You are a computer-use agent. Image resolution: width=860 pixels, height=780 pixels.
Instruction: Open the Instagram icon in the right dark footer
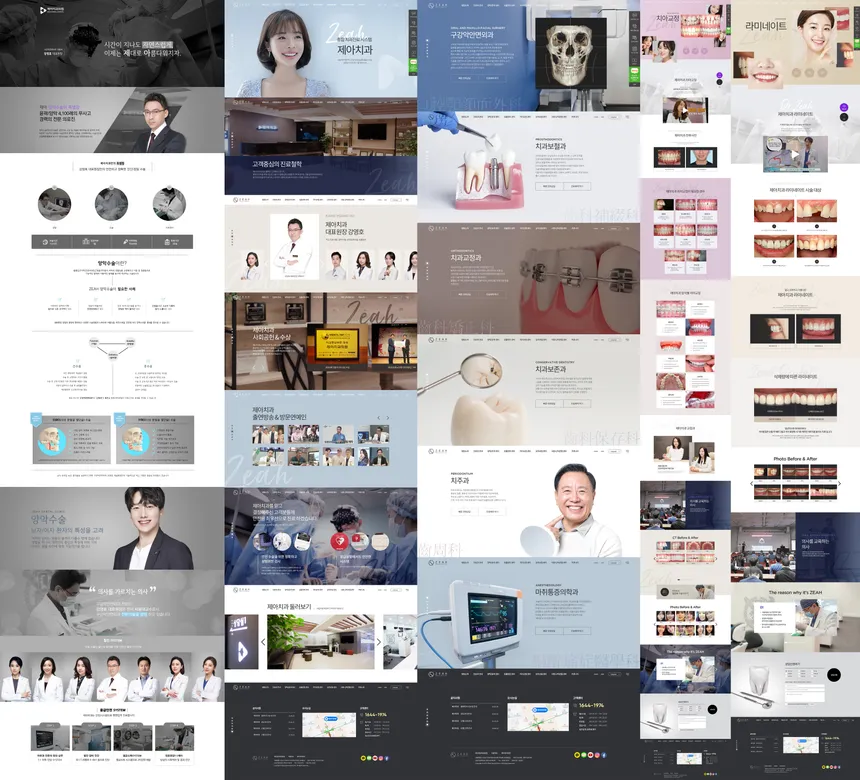[597, 755]
